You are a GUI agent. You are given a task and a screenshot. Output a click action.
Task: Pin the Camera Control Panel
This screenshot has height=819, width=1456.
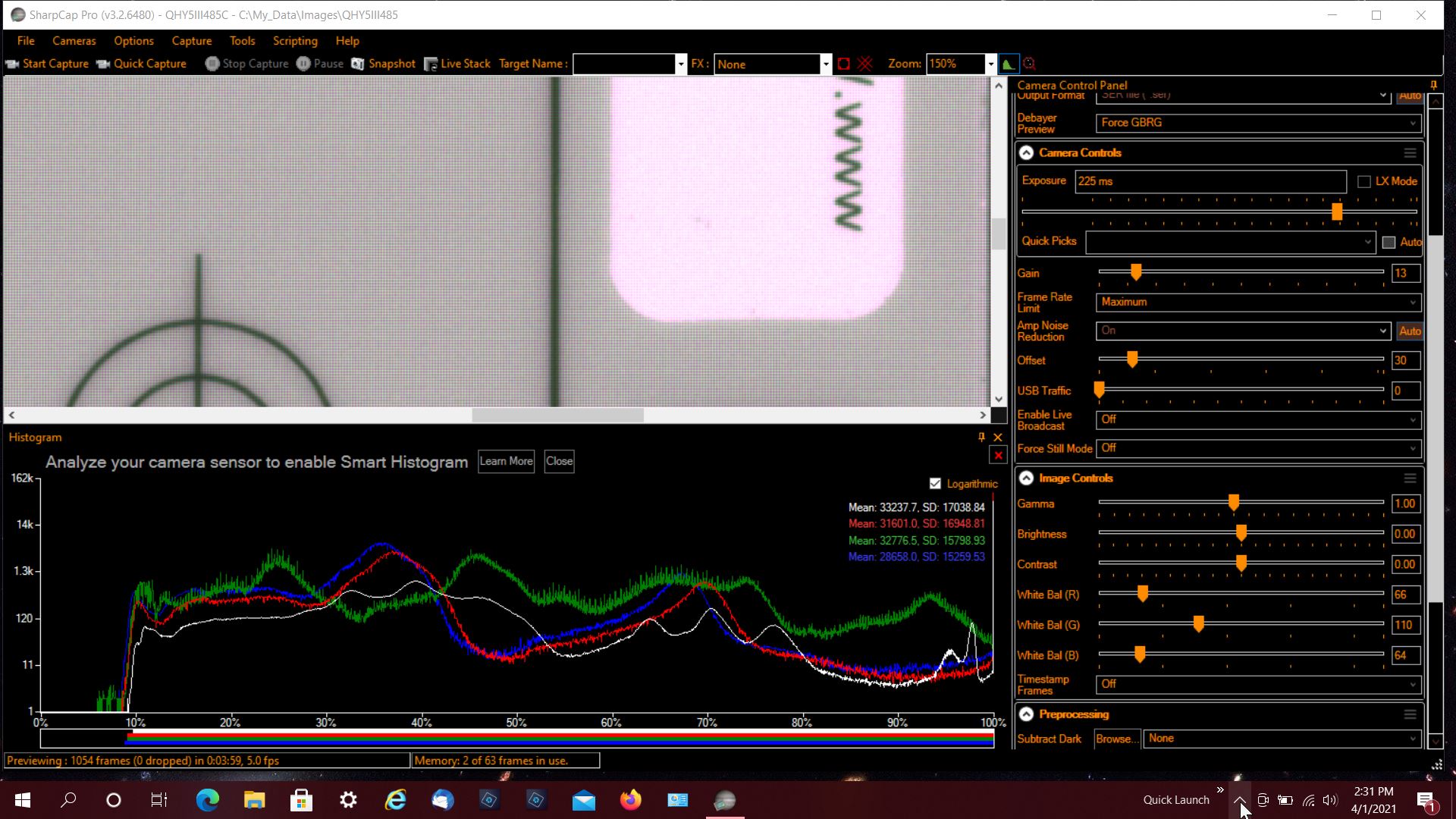pyautogui.click(x=1433, y=85)
